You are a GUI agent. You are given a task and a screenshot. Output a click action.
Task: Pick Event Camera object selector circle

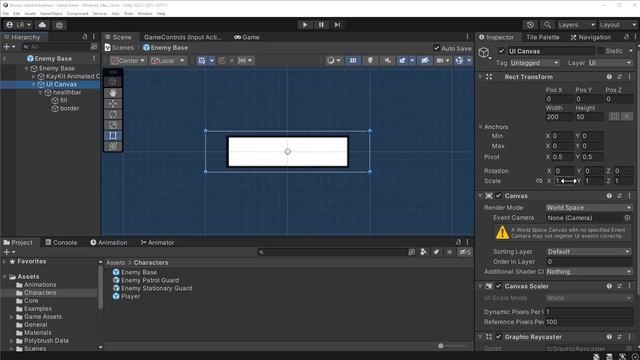pos(627,218)
